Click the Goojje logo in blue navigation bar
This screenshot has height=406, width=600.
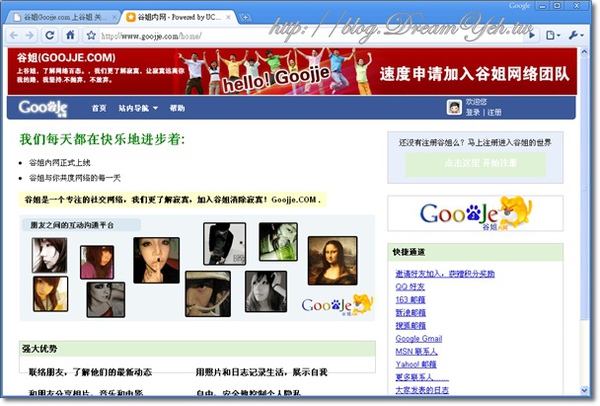point(43,108)
